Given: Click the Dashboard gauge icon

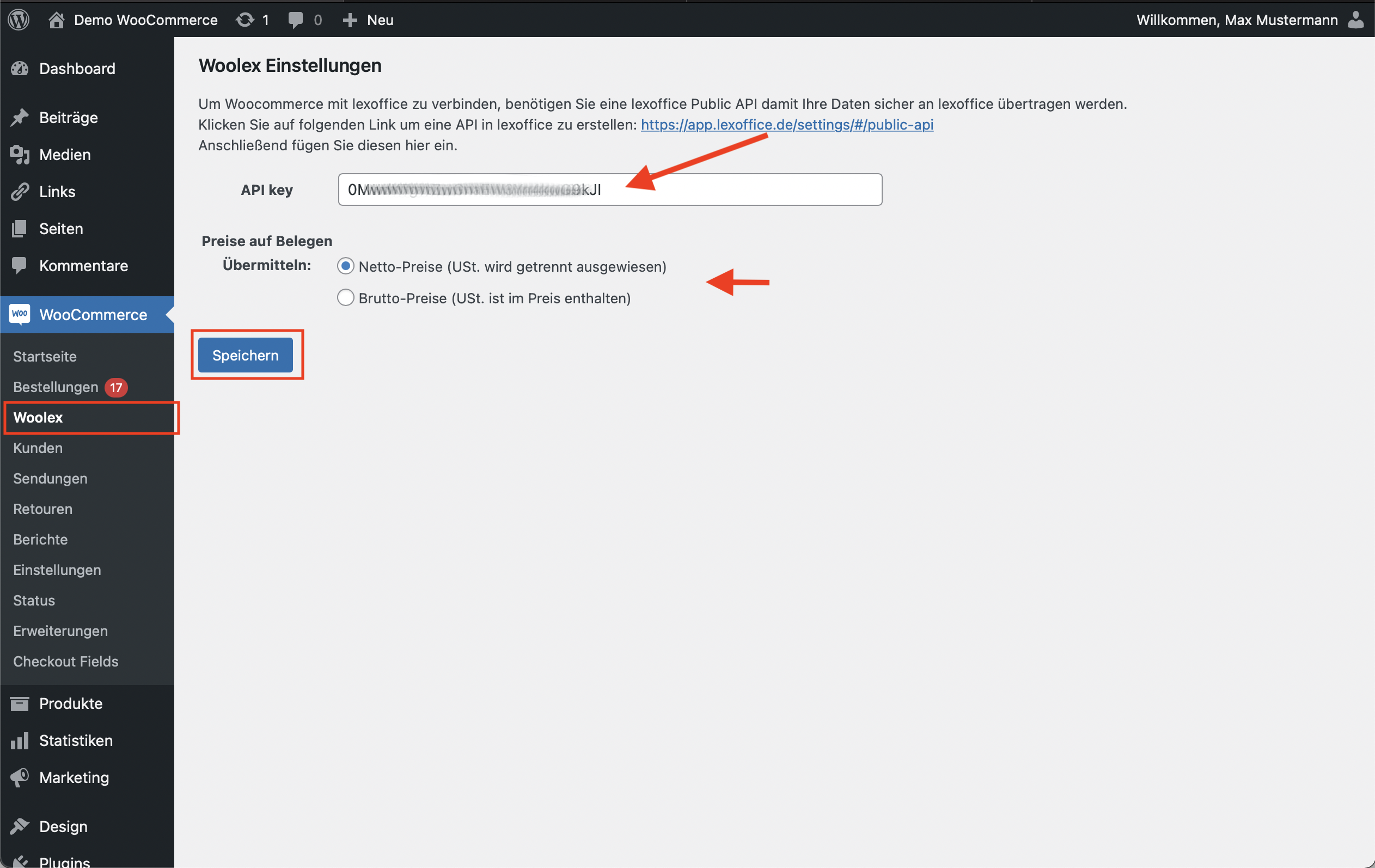Looking at the screenshot, I should [x=20, y=69].
